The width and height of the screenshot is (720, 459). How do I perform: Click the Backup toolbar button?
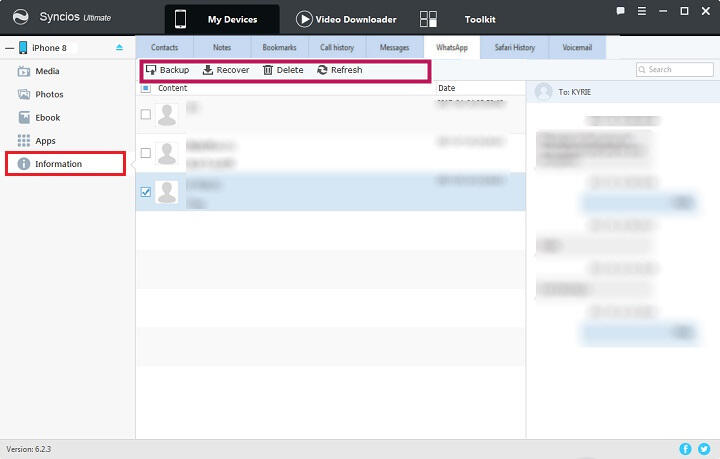[167, 70]
